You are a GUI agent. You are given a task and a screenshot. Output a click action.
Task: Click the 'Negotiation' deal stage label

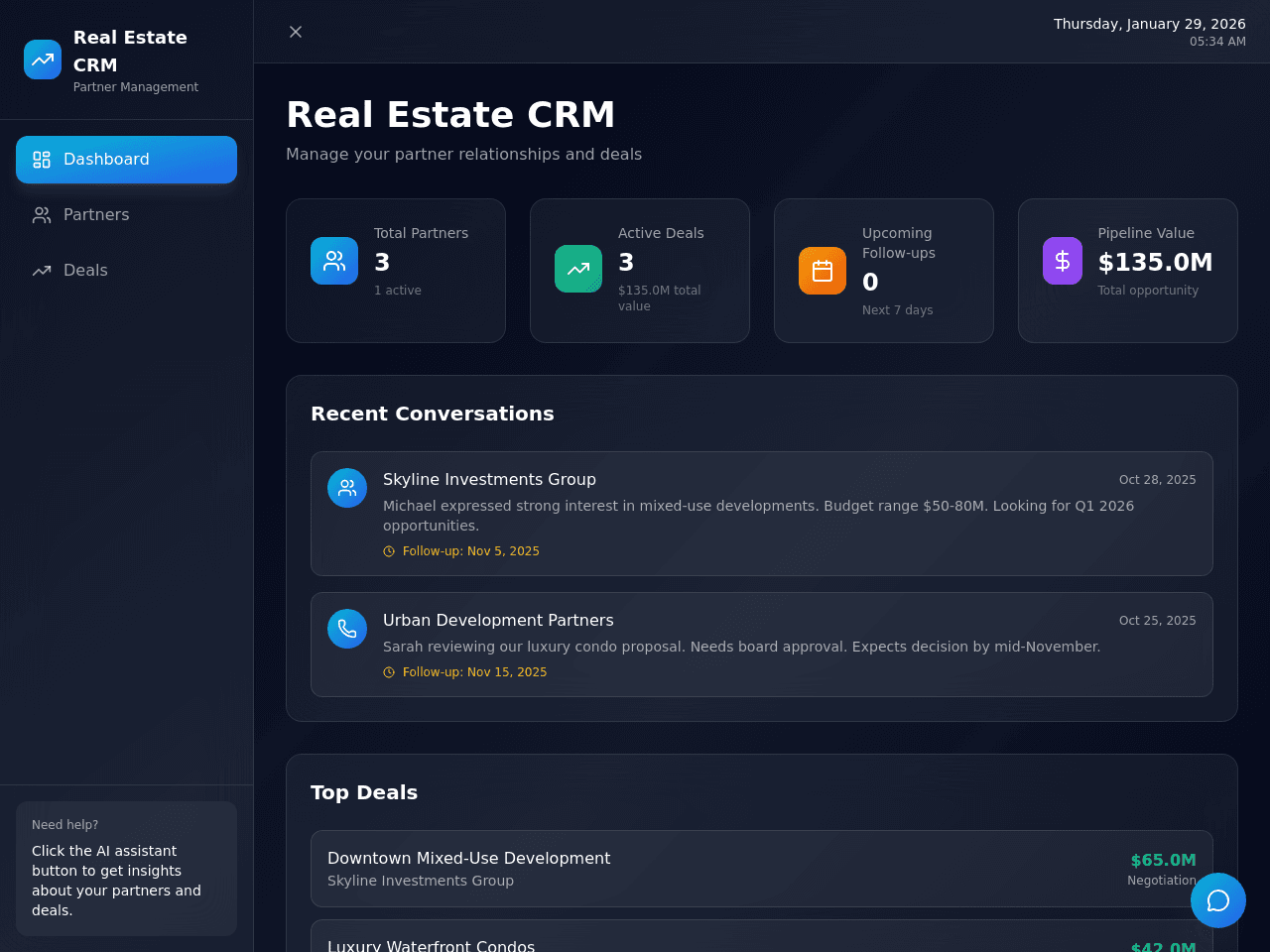1162,881
